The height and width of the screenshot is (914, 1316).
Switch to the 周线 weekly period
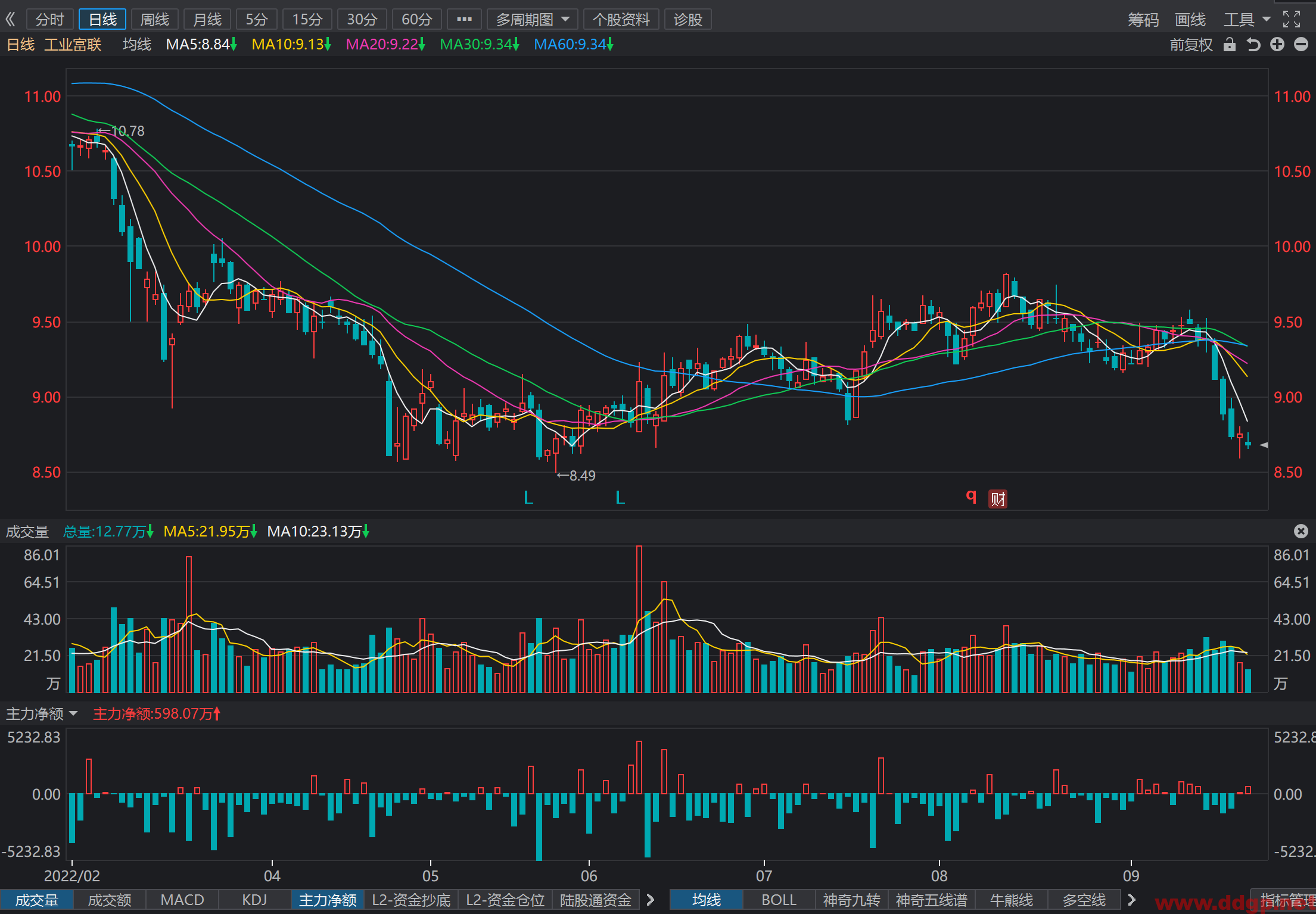(155, 20)
